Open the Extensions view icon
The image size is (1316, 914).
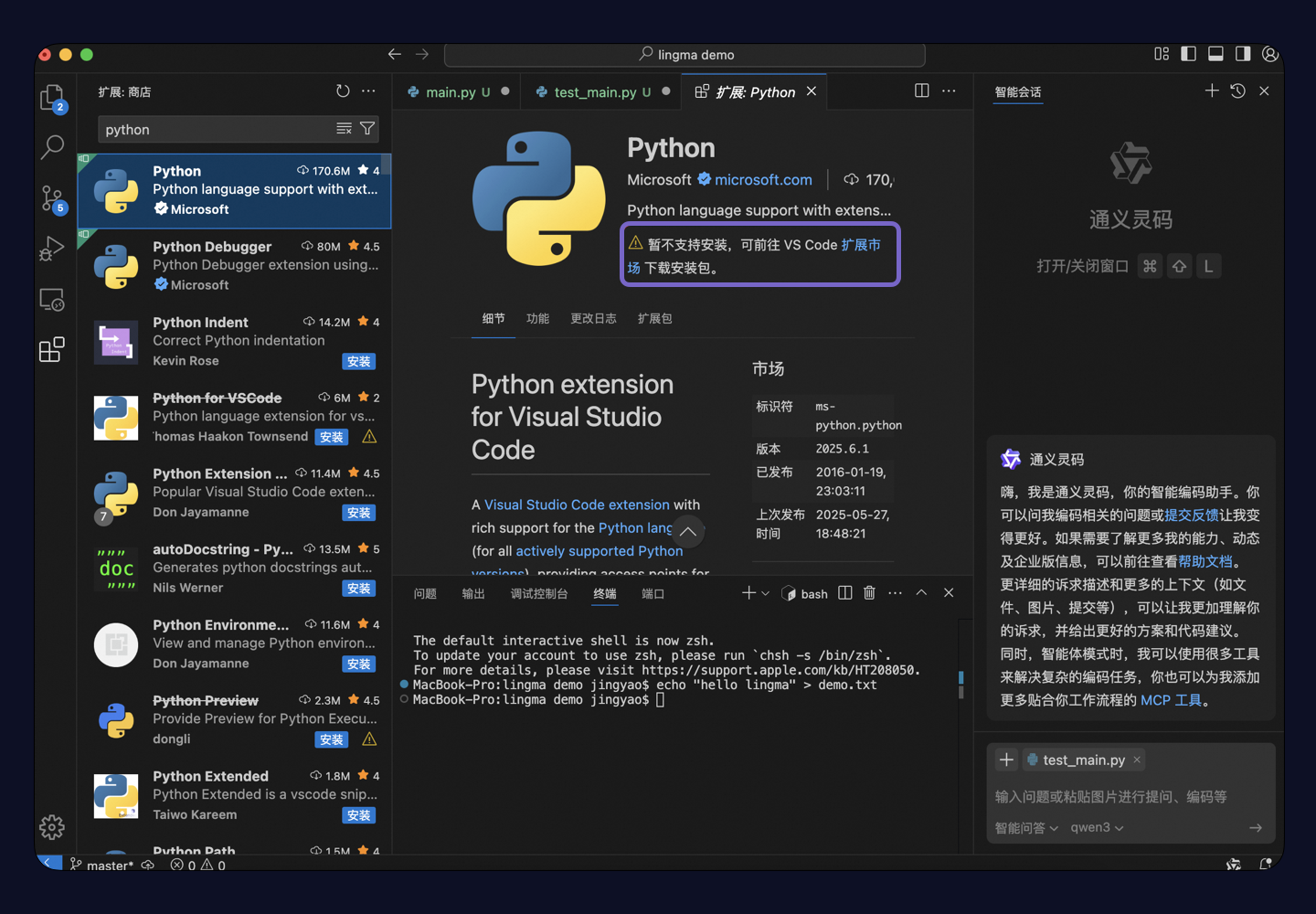click(52, 349)
